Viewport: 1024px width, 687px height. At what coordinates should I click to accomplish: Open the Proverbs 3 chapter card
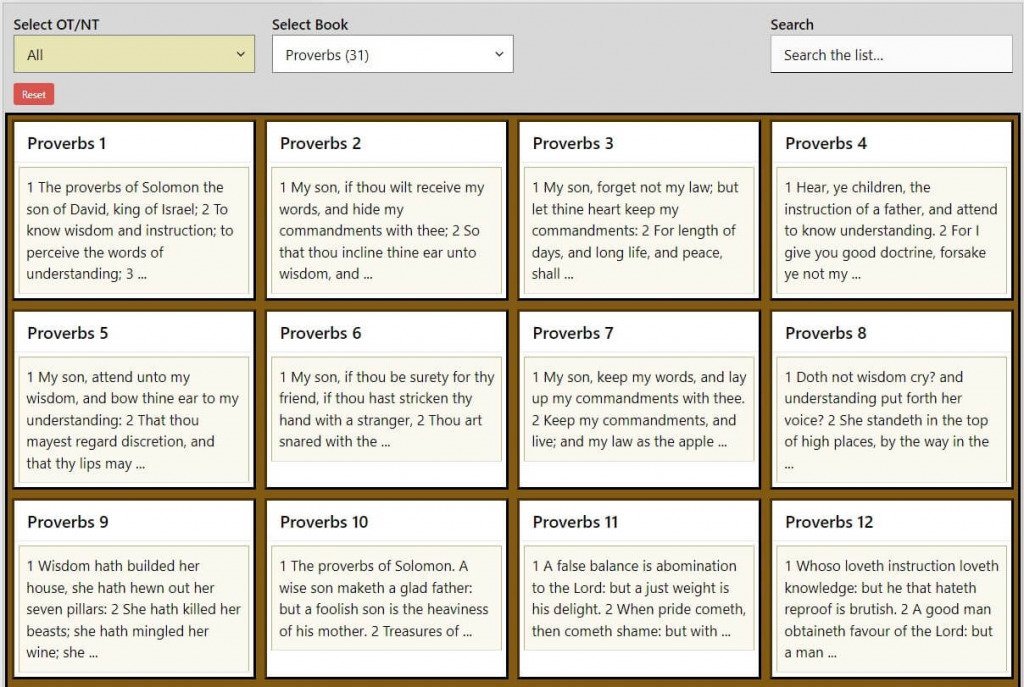coord(639,210)
